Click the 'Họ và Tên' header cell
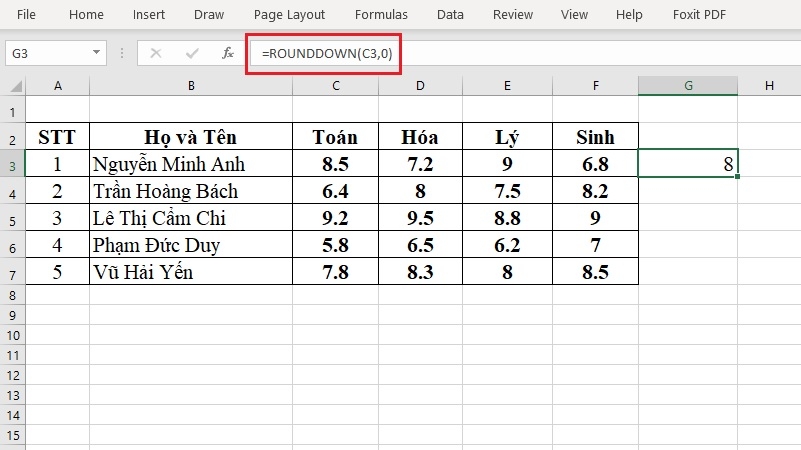 tap(191, 136)
